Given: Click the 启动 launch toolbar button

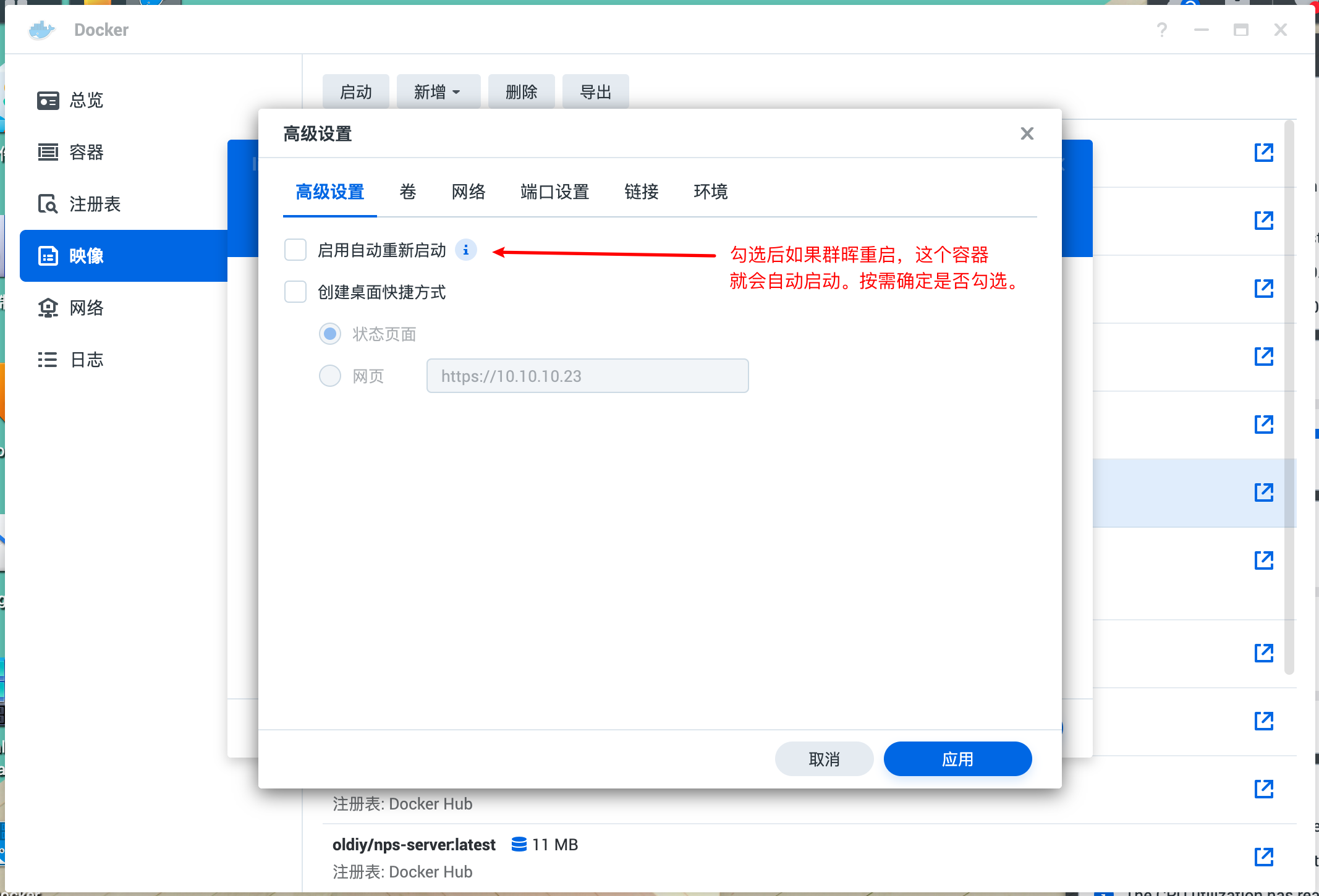Looking at the screenshot, I should (356, 92).
